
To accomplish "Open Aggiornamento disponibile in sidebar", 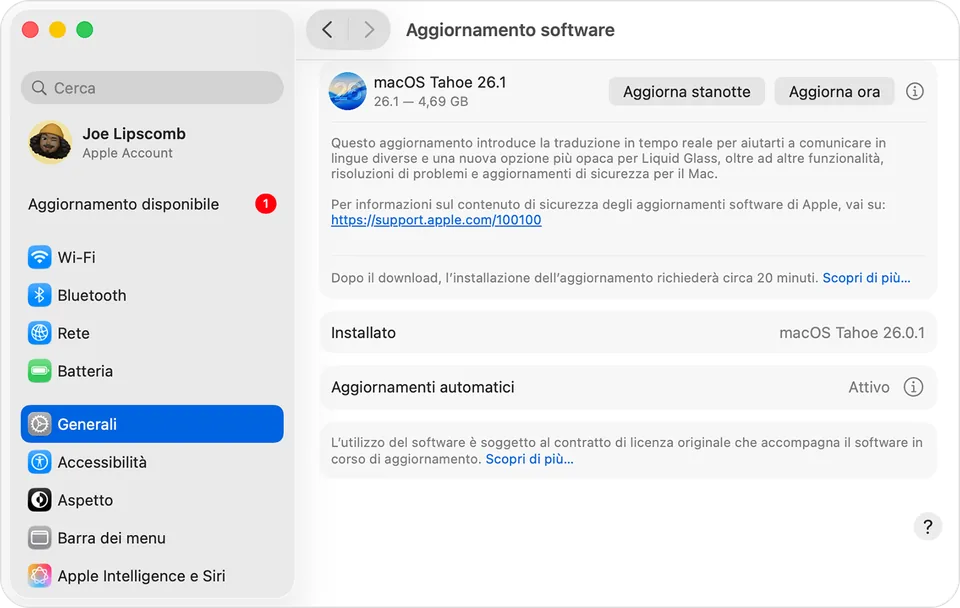I will click(152, 204).
